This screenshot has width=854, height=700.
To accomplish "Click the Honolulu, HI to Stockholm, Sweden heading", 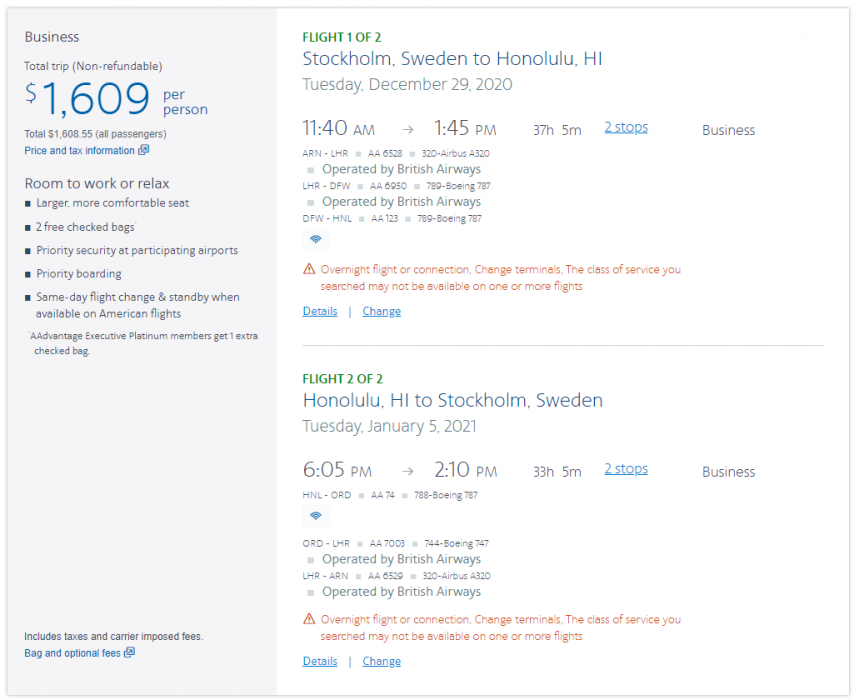I will 452,401.
